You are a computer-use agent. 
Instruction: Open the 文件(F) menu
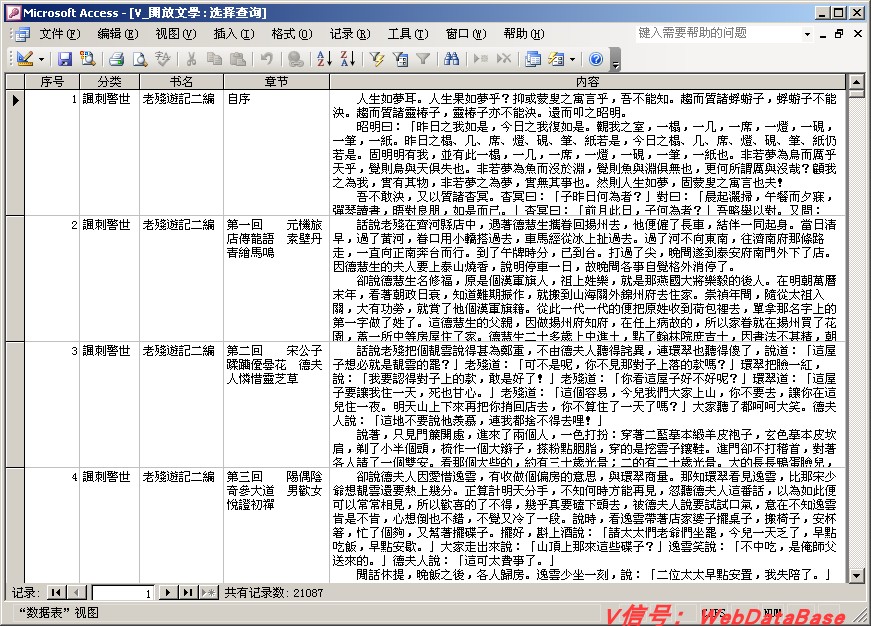59,34
